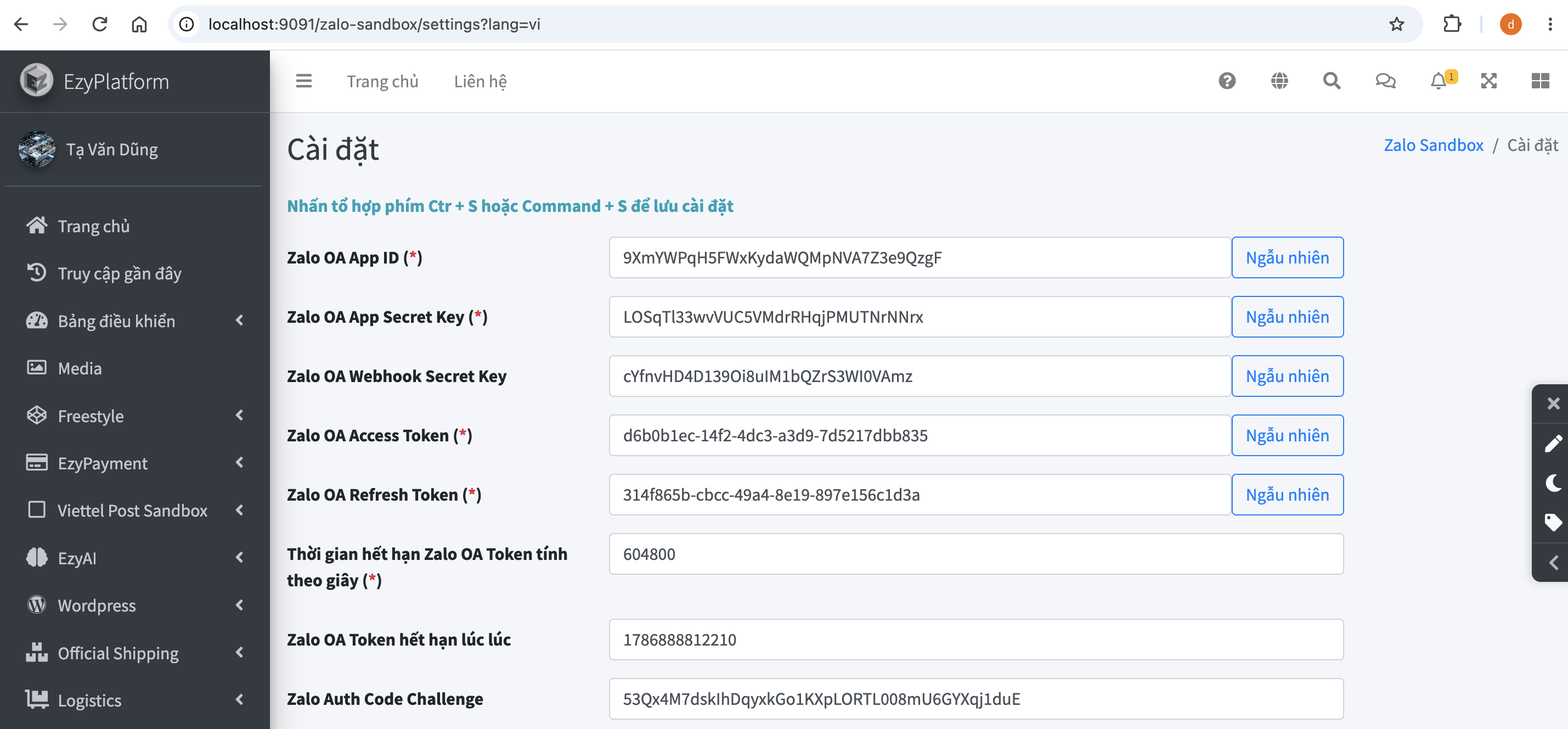
Task: Click the Tạ Văn Dũng username link
Action: click(112, 149)
